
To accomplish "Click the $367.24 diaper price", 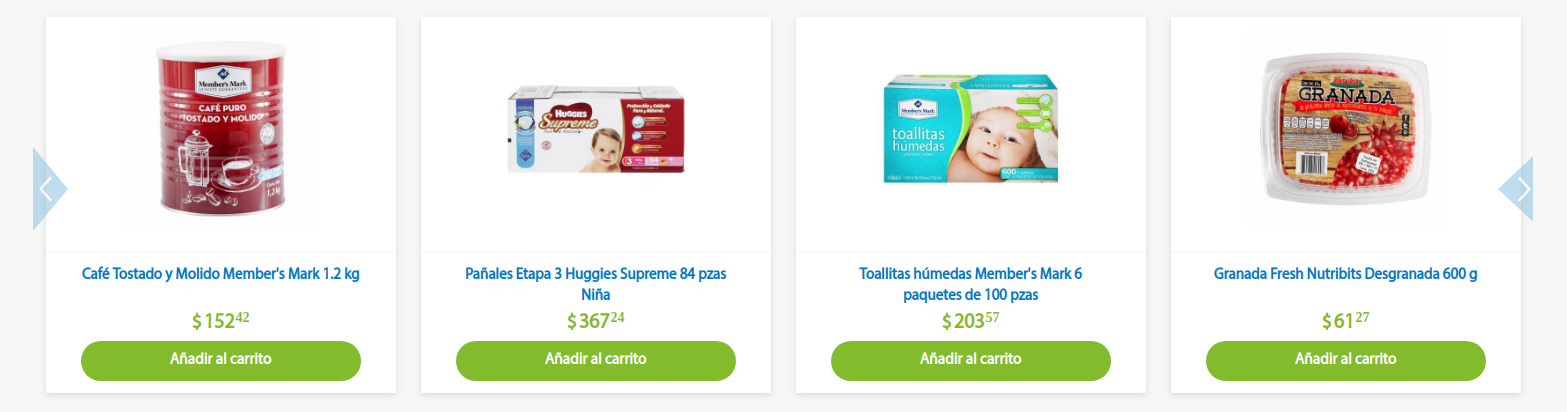I will tap(596, 321).
